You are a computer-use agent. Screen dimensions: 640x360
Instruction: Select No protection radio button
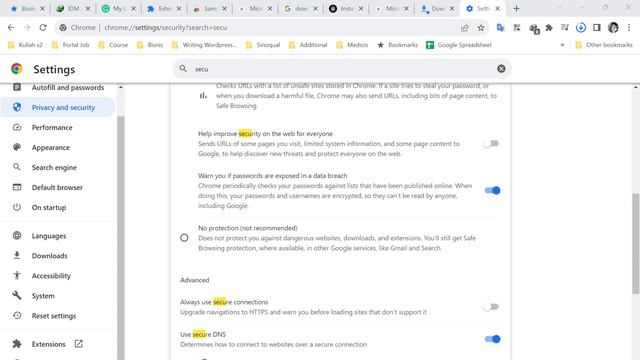click(x=184, y=238)
